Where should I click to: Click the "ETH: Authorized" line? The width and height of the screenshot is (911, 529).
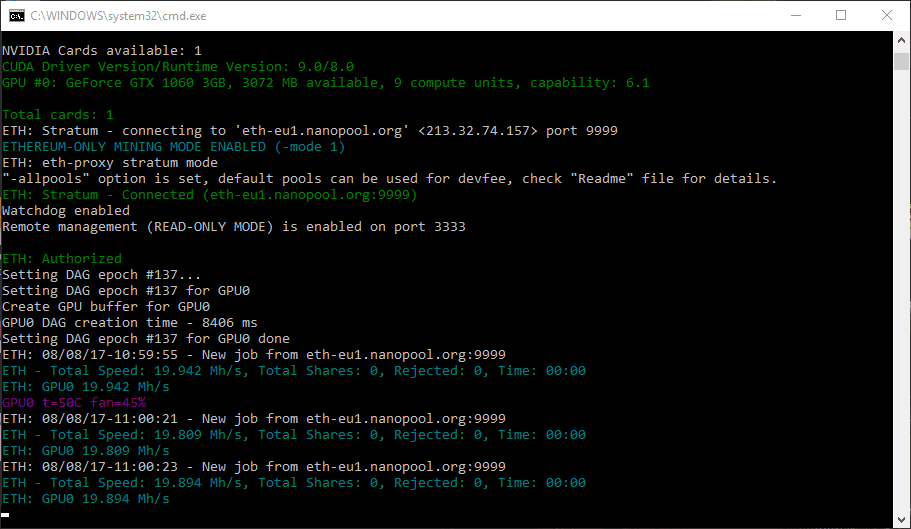[62, 258]
